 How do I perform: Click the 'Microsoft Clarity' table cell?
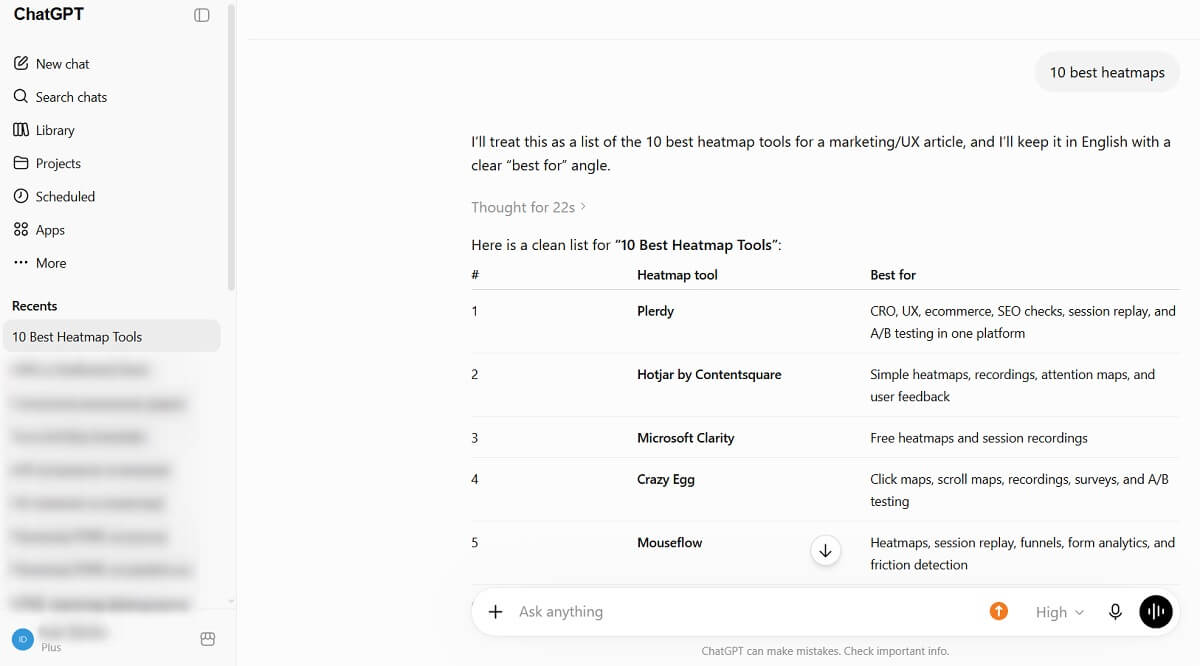coord(686,438)
